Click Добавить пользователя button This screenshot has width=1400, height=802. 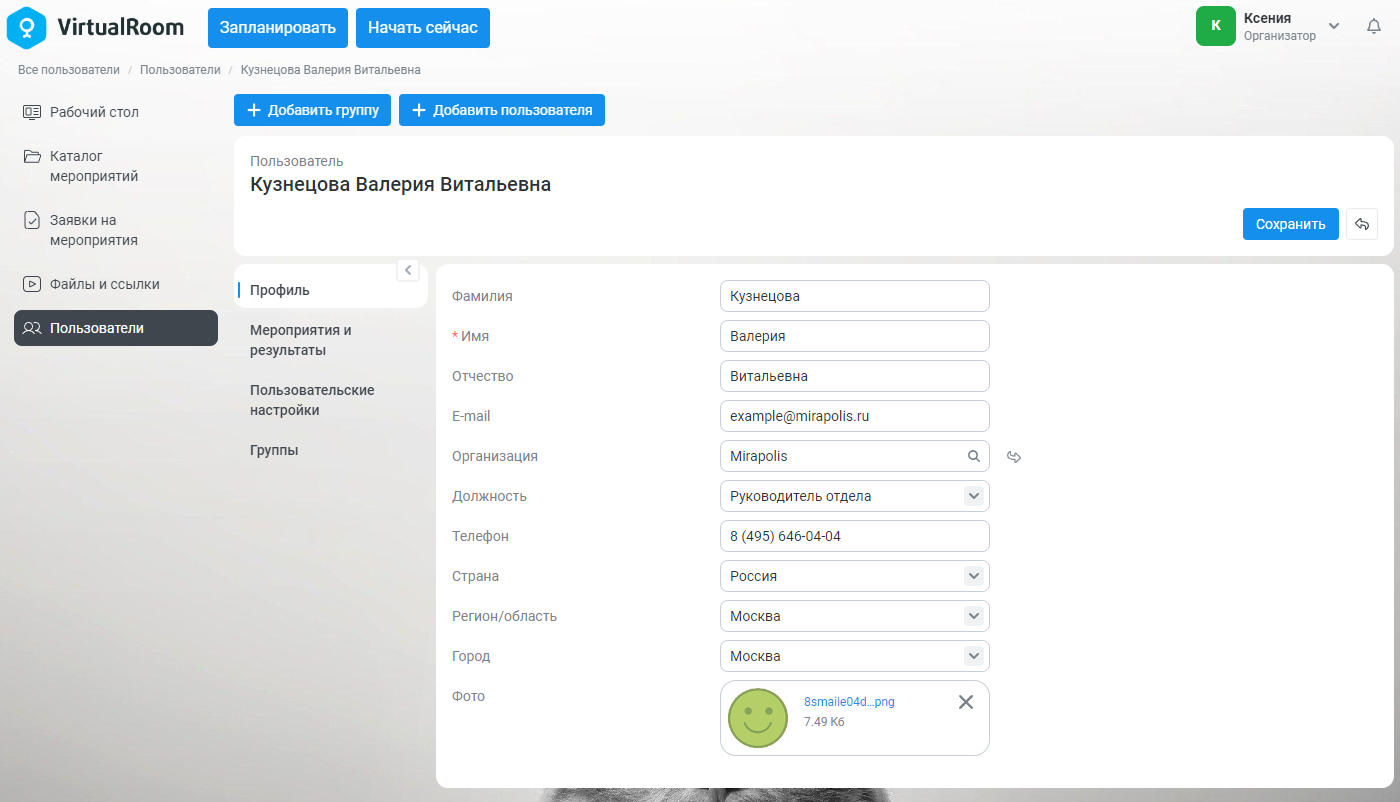point(502,110)
